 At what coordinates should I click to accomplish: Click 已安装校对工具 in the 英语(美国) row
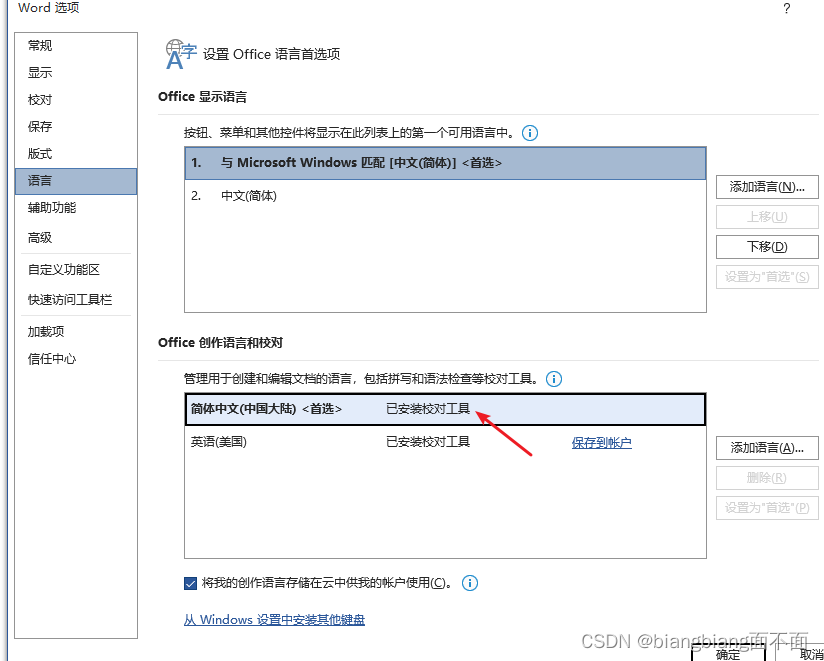(428, 442)
